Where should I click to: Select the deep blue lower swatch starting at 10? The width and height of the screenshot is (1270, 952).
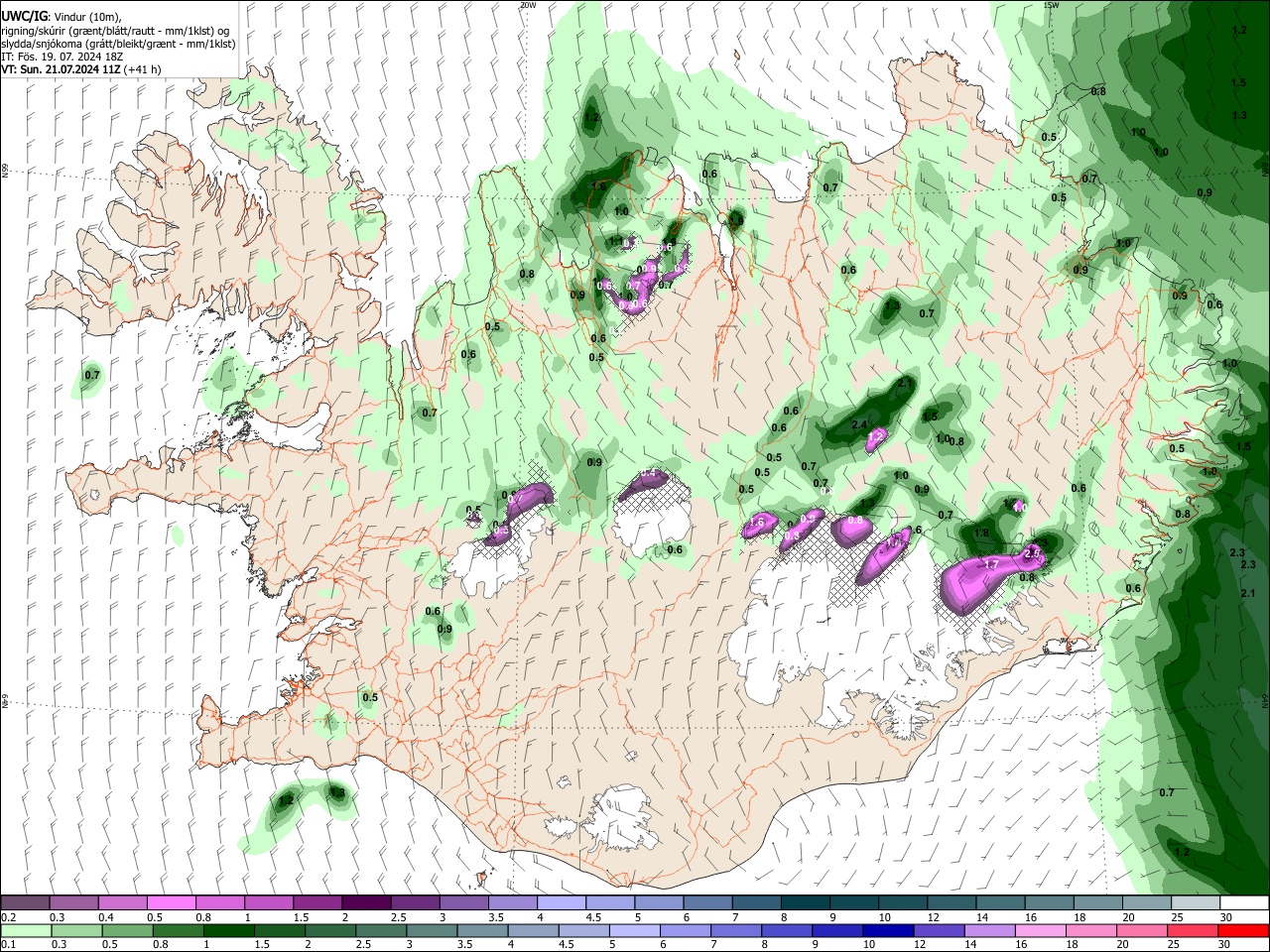(x=888, y=930)
